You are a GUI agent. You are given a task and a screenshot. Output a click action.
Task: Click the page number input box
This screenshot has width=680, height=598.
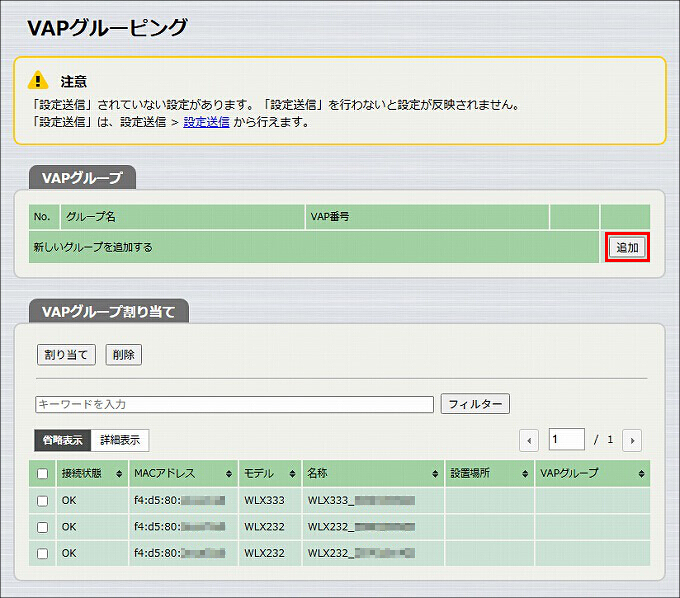tap(566, 439)
